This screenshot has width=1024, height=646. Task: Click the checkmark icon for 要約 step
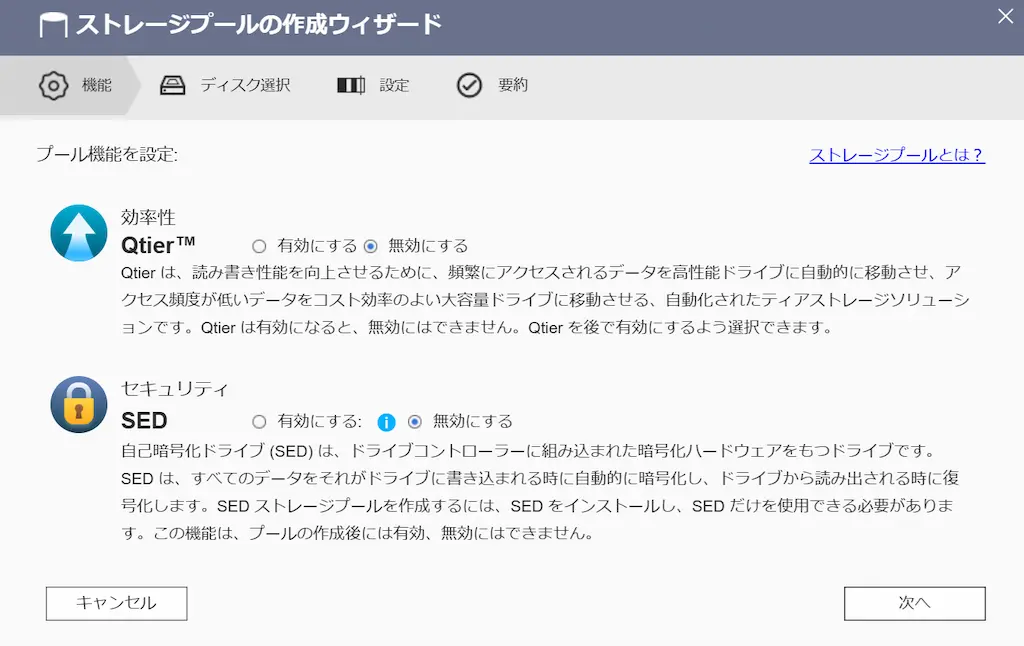[x=469, y=85]
